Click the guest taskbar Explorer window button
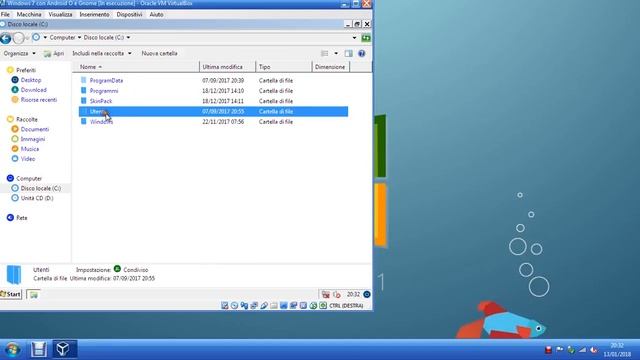640x360 pixels. (x=33, y=294)
